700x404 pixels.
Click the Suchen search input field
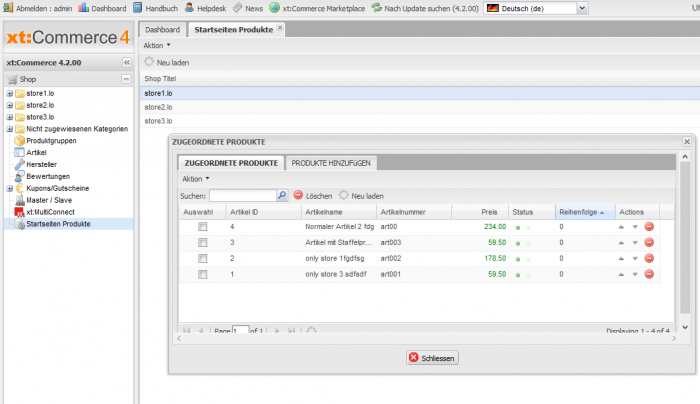tap(243, 196)
